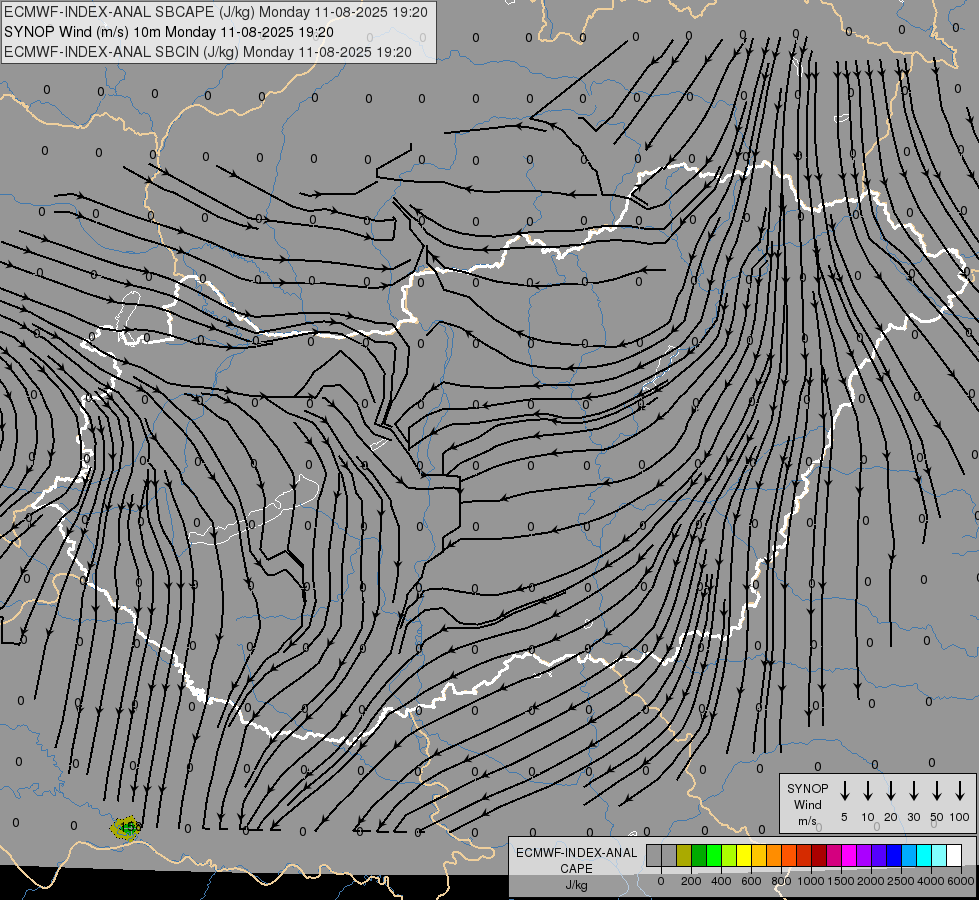This screenshot has height=900, width=979.
Task: Click the 2500 tick label on the CAPE scale
Action: click(901, 881)
